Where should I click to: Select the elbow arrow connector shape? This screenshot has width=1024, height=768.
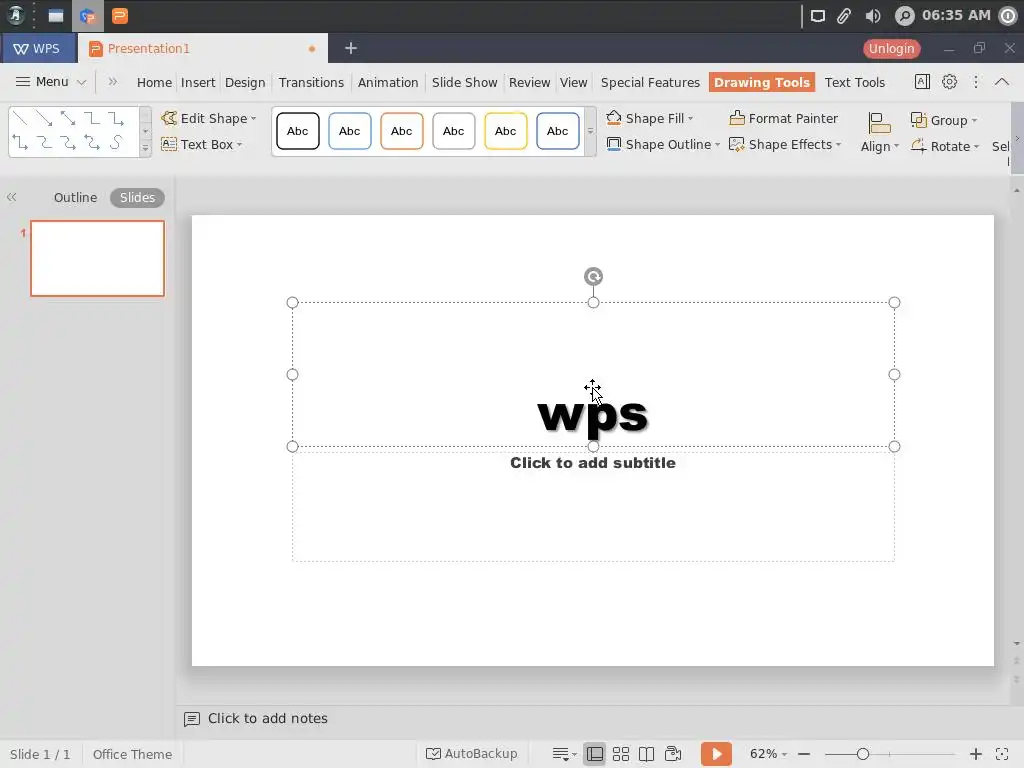(x=116, y=118)
